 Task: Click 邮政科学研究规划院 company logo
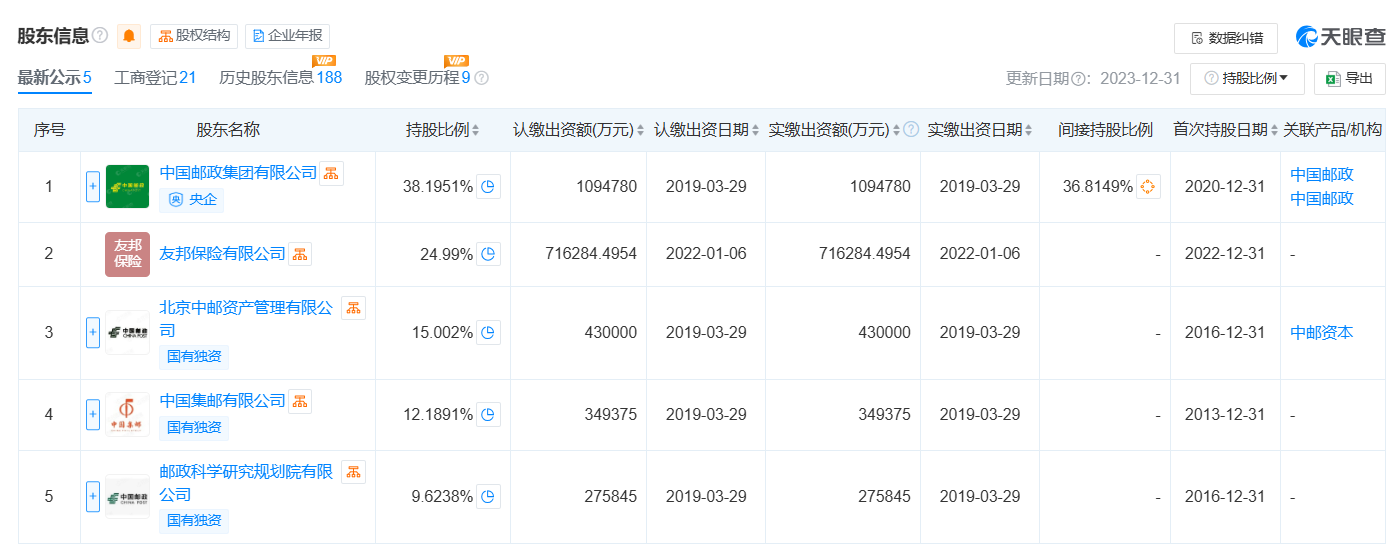point(127,496)
